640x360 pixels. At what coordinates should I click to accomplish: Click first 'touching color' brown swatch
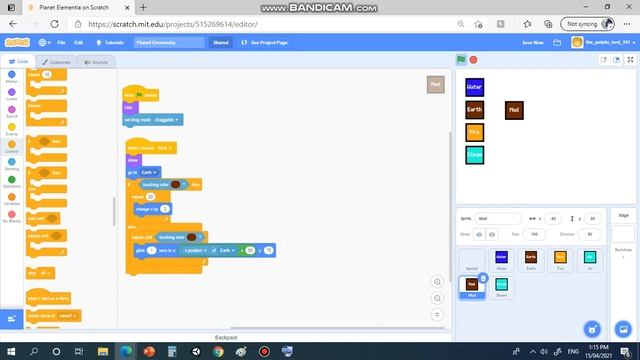tap(176, 184)
